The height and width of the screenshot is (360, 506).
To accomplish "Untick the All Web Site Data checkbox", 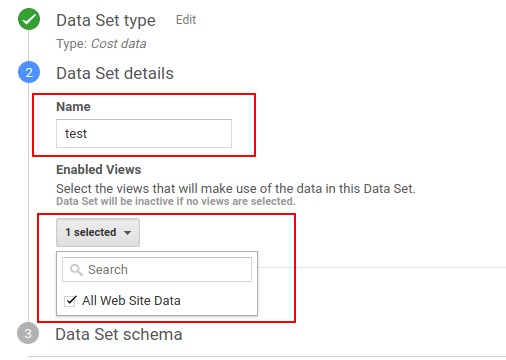I will [70, 301].
